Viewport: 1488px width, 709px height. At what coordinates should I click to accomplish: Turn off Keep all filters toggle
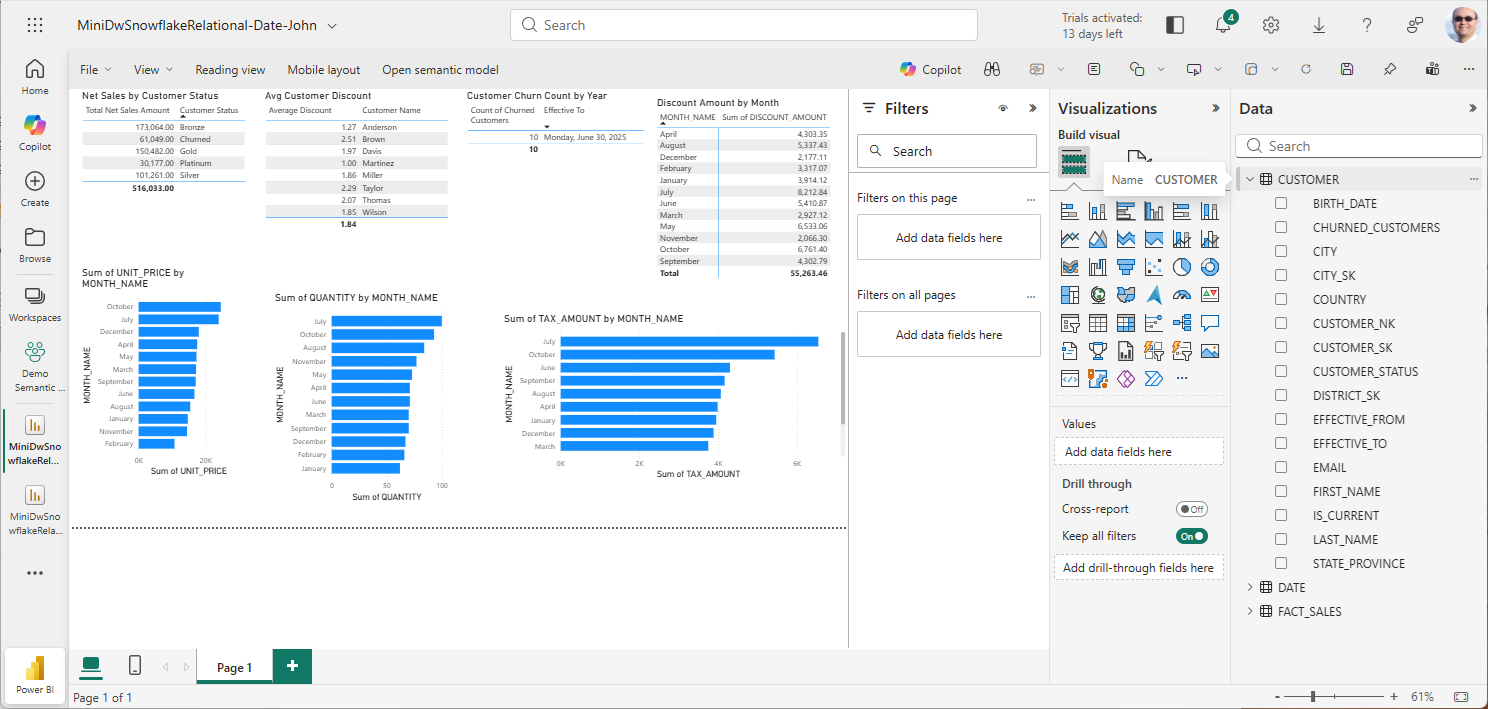pyautogui.click(x=1191, y=536)
